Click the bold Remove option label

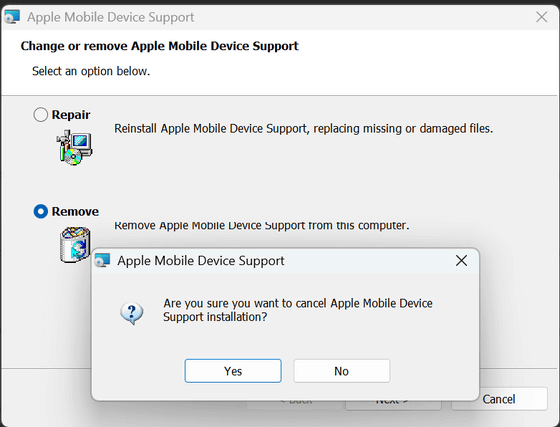point(75,211)
